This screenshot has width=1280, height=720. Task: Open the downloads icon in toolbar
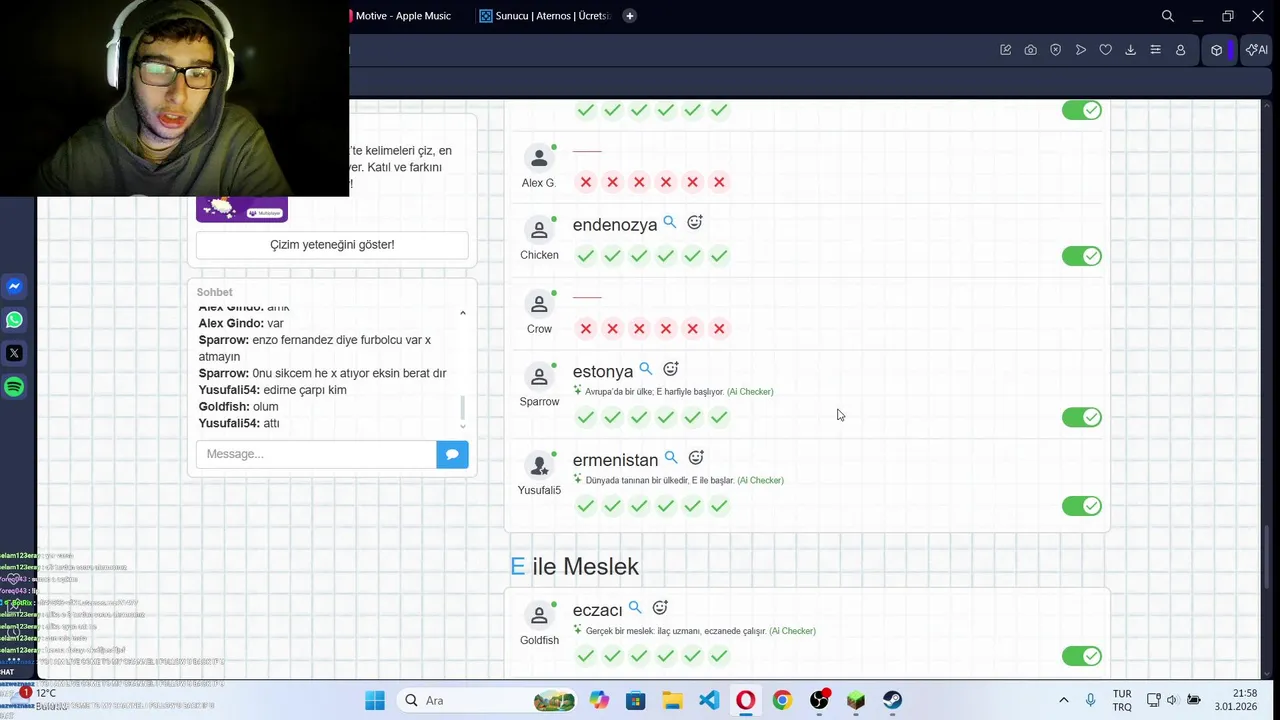(1131, 50)
